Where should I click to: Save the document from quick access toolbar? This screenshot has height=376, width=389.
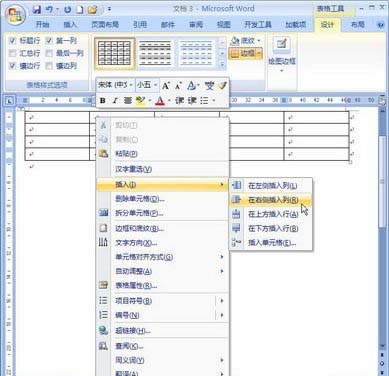(37, 9)
